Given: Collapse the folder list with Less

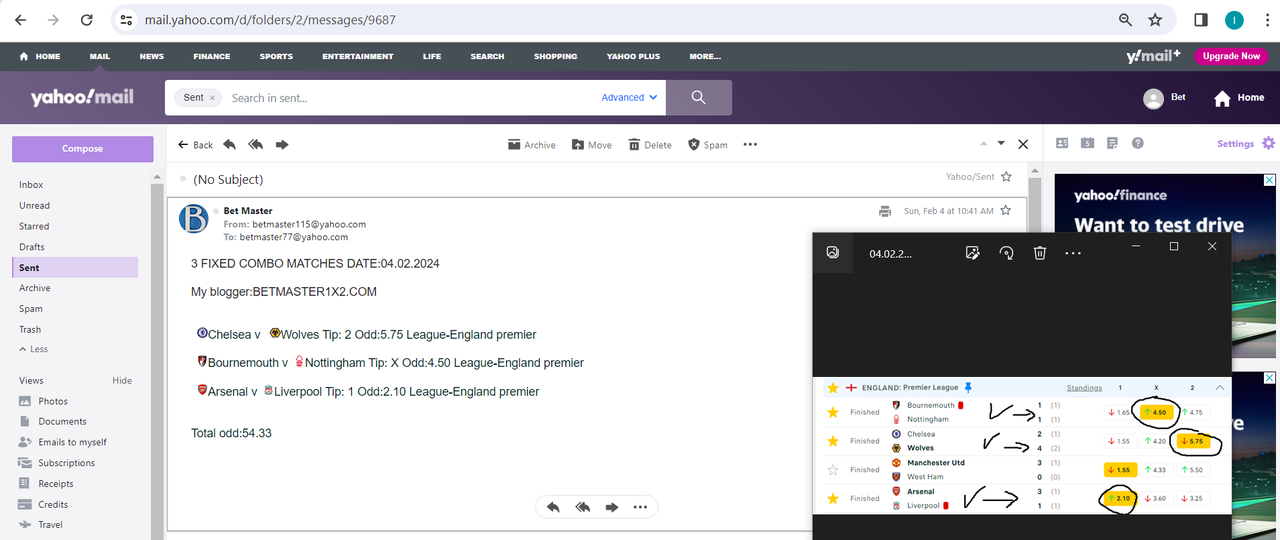Looking at the screenshot, I should (33, 349).
